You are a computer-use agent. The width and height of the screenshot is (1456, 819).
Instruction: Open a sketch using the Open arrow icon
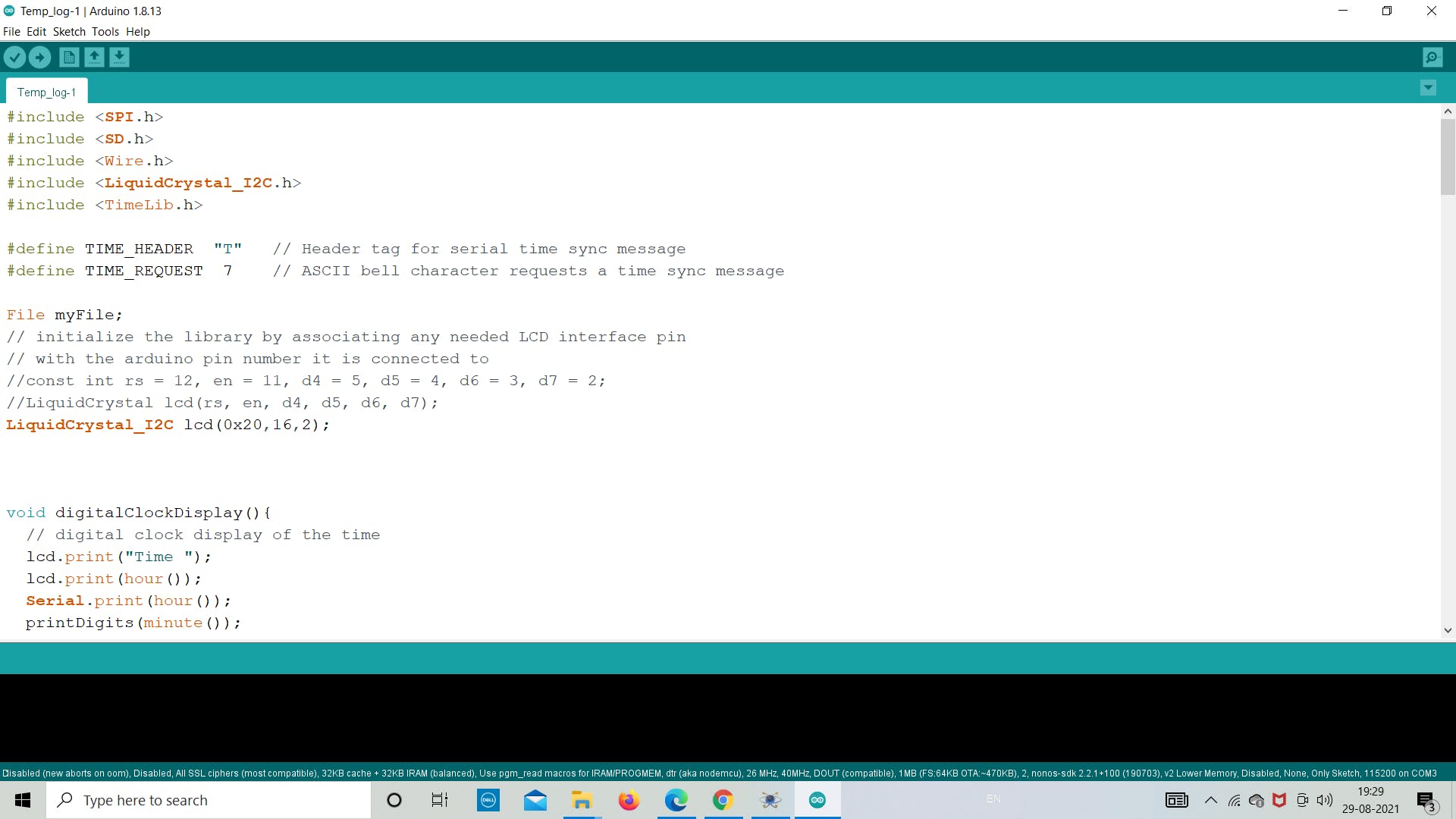[94, 57]
